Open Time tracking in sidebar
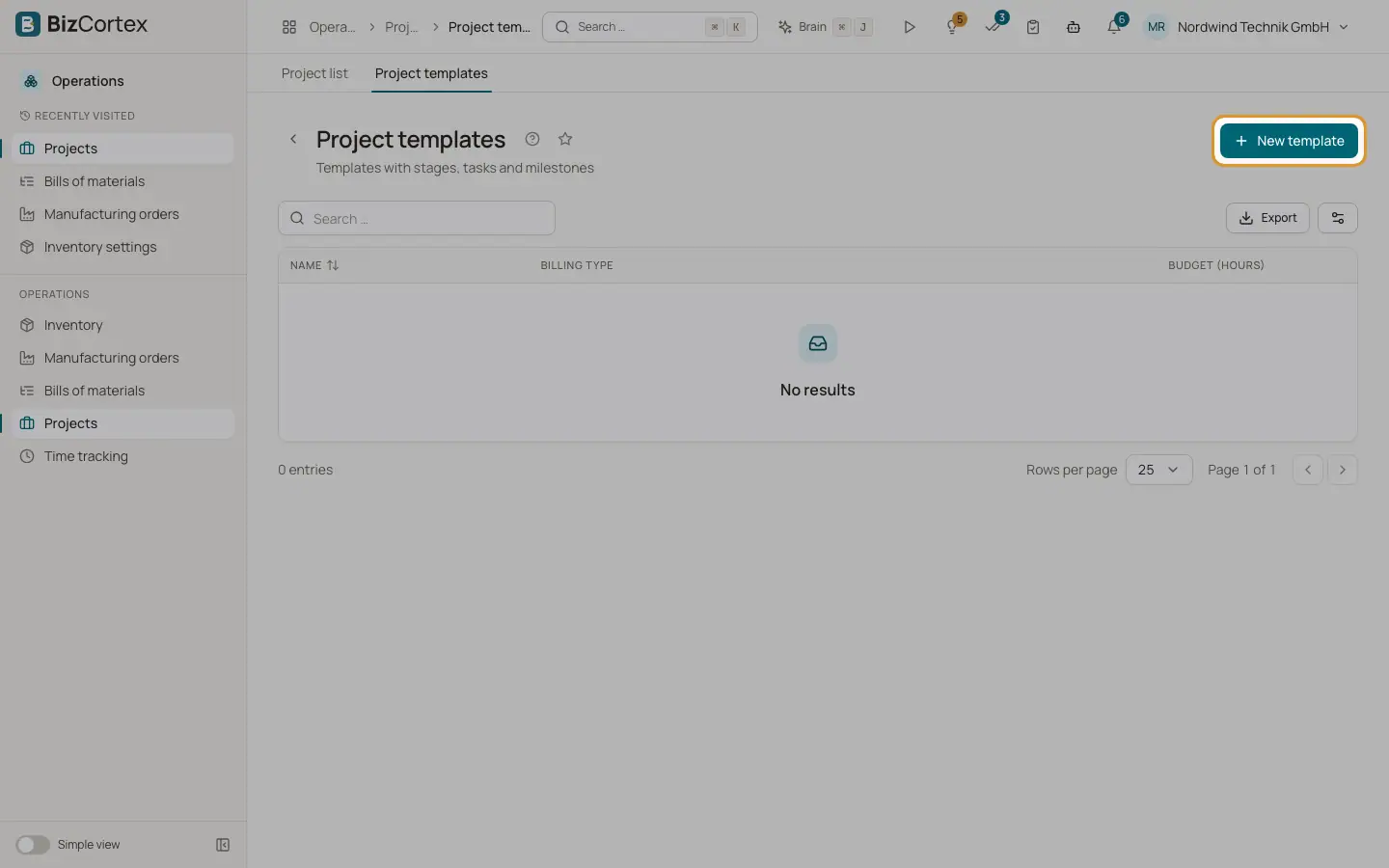This screenshot has width=1389, height=868. tap(123, 456)
